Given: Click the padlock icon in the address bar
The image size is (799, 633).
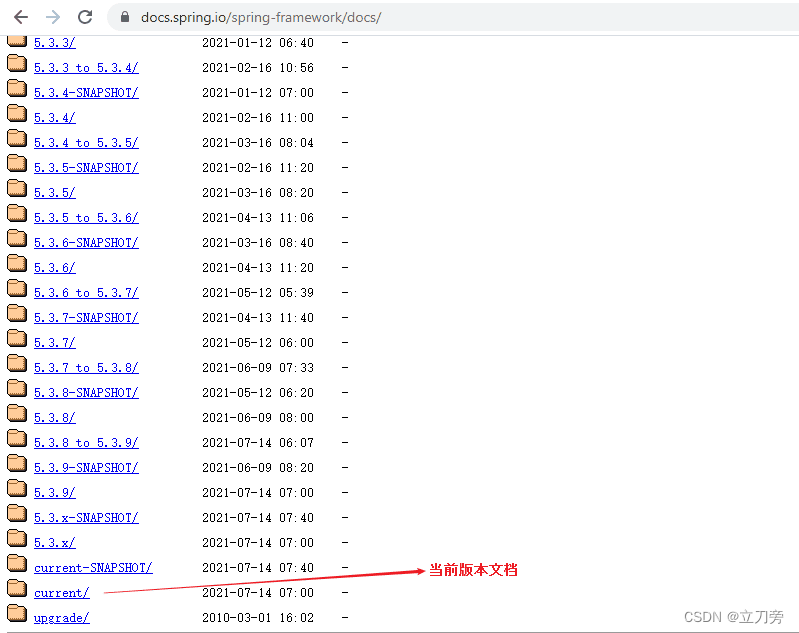Looking at the screenshot, I should tap(124, 17).
